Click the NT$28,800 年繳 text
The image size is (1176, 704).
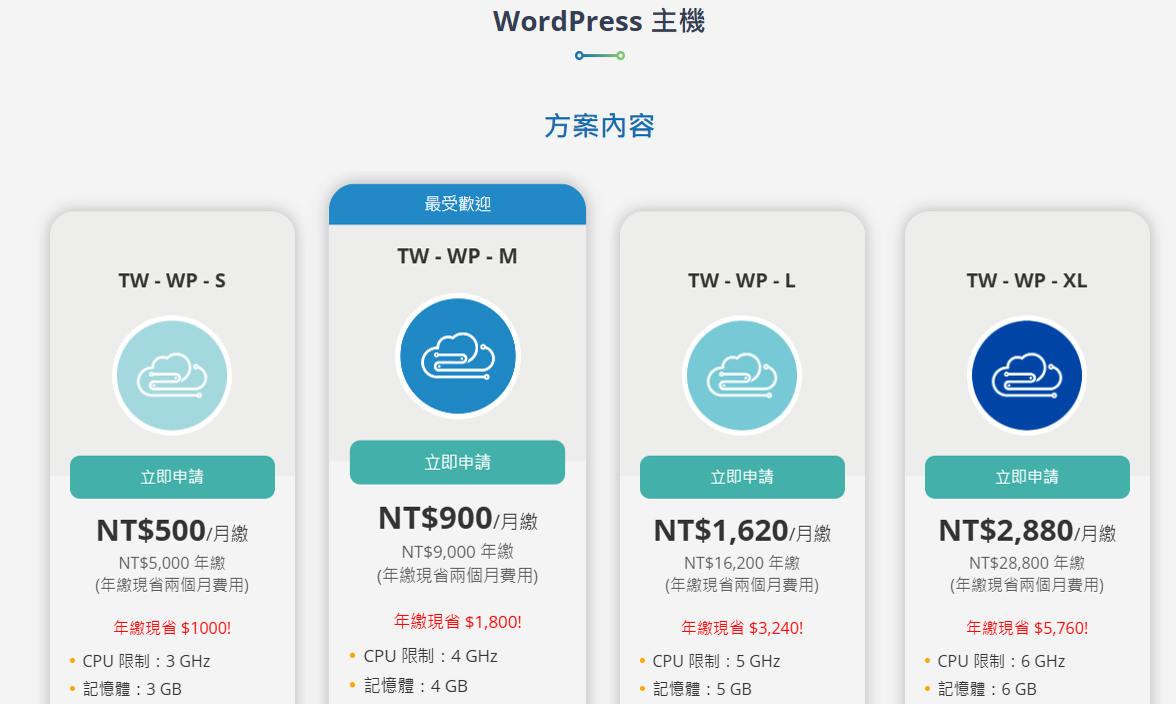click(x=1027, y=563)
